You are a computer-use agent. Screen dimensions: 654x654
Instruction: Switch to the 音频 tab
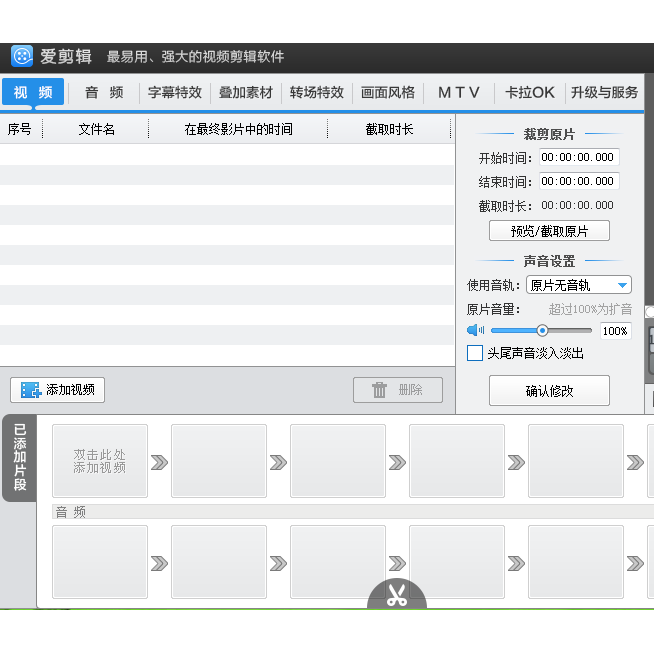click(104, 92)
